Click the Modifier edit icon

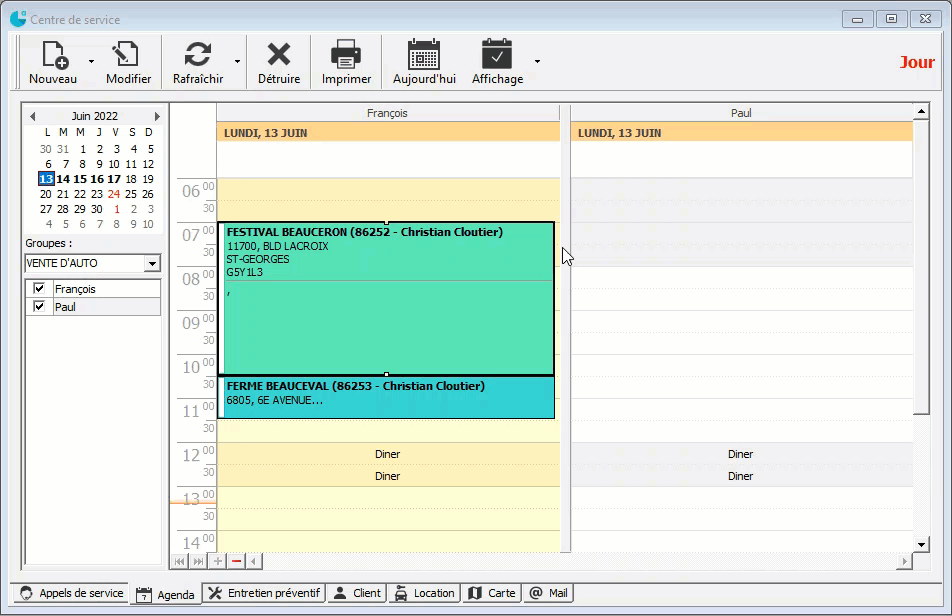(x=128, y=55)
